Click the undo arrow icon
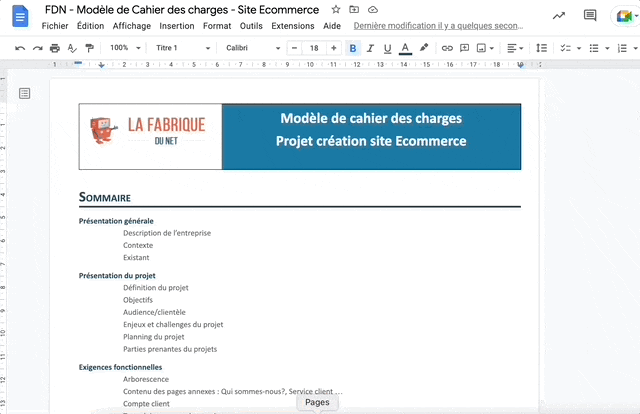 tap(22, 48)
